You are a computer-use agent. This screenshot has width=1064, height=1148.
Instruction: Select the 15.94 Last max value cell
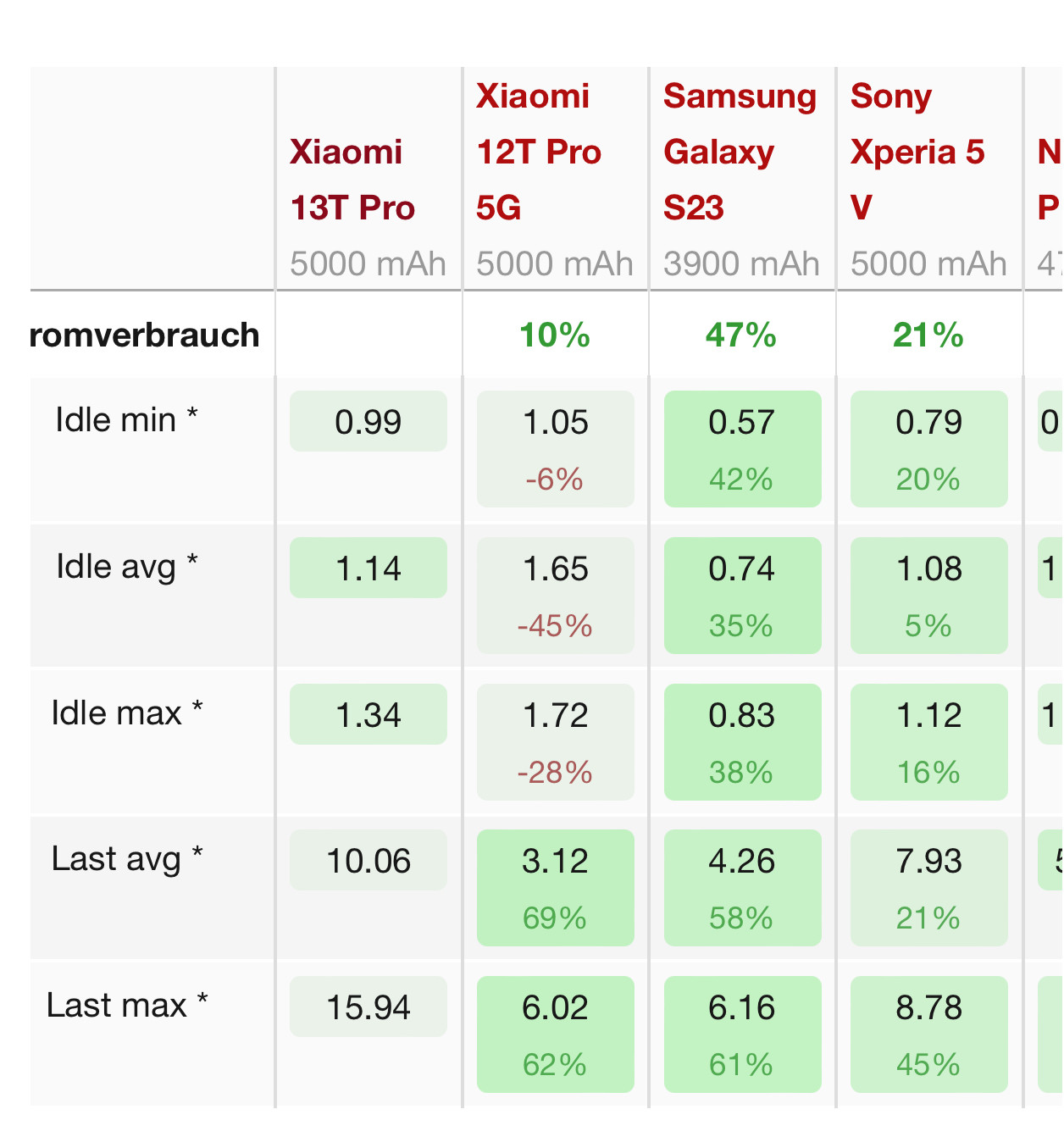[368, 1007]
